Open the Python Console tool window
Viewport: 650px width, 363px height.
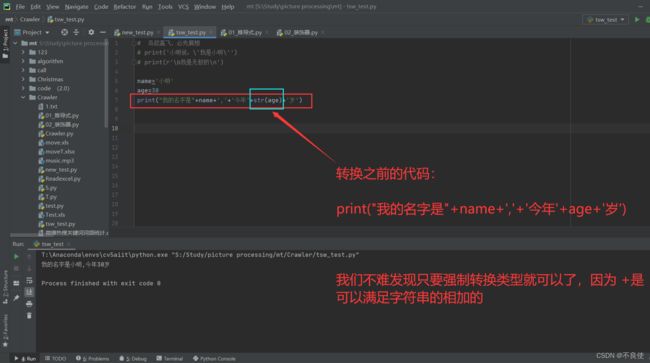pos(214,358)
